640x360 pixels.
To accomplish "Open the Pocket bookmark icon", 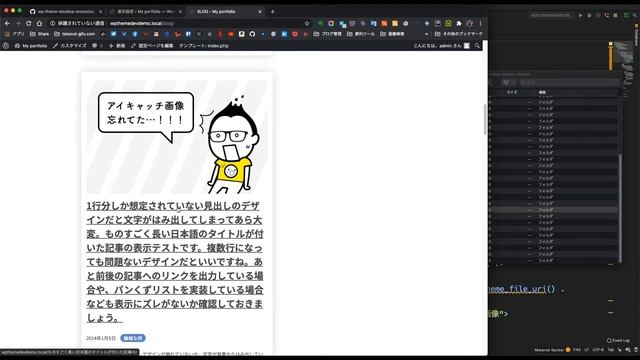I will click(295, 34).
